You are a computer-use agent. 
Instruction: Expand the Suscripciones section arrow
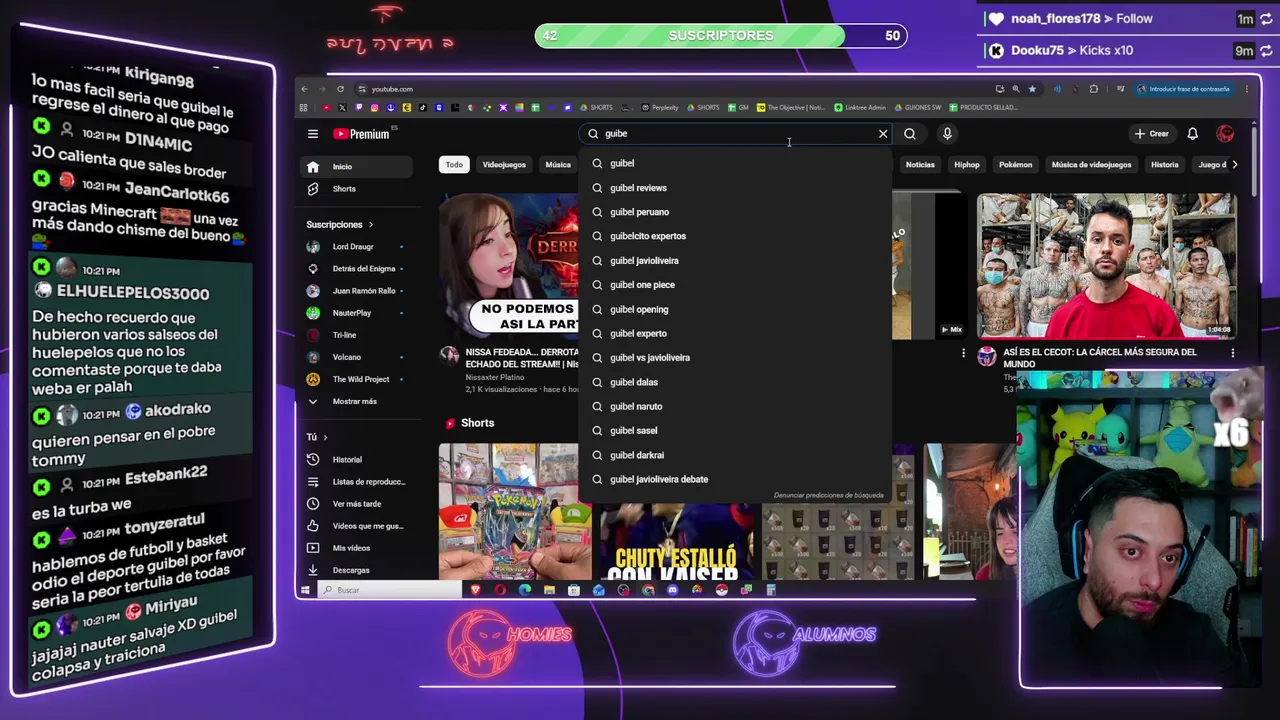point(371,225)
